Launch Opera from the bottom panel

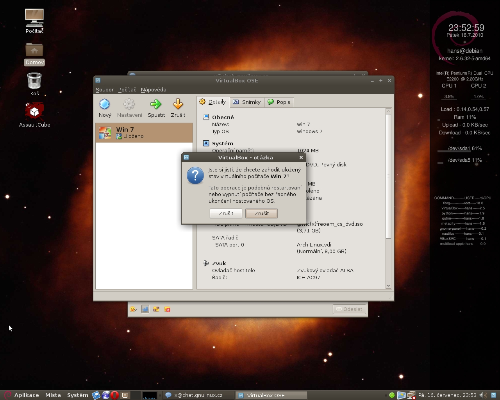coord(115,395)
